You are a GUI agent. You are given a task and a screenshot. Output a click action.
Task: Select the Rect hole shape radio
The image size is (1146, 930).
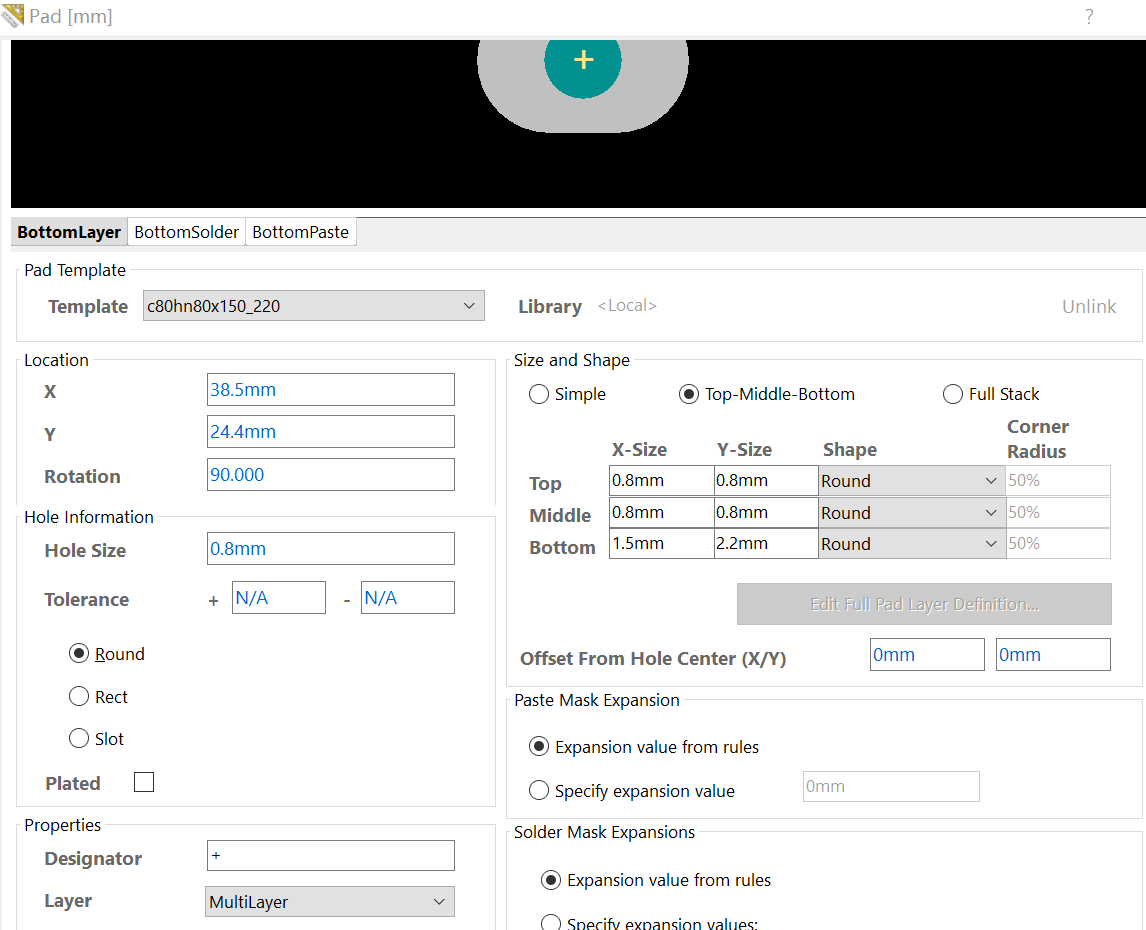pyautogui.click(x=79, y=696)
